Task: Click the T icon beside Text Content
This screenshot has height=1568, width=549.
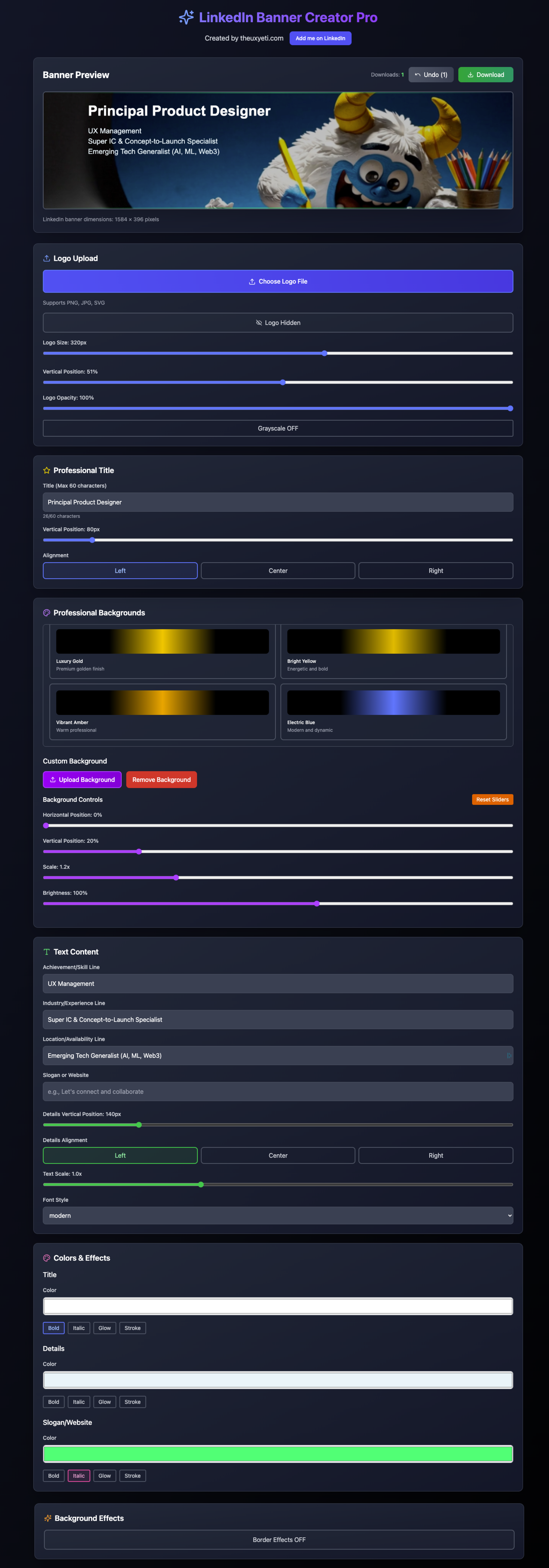Action: click(x=47, y=952)
